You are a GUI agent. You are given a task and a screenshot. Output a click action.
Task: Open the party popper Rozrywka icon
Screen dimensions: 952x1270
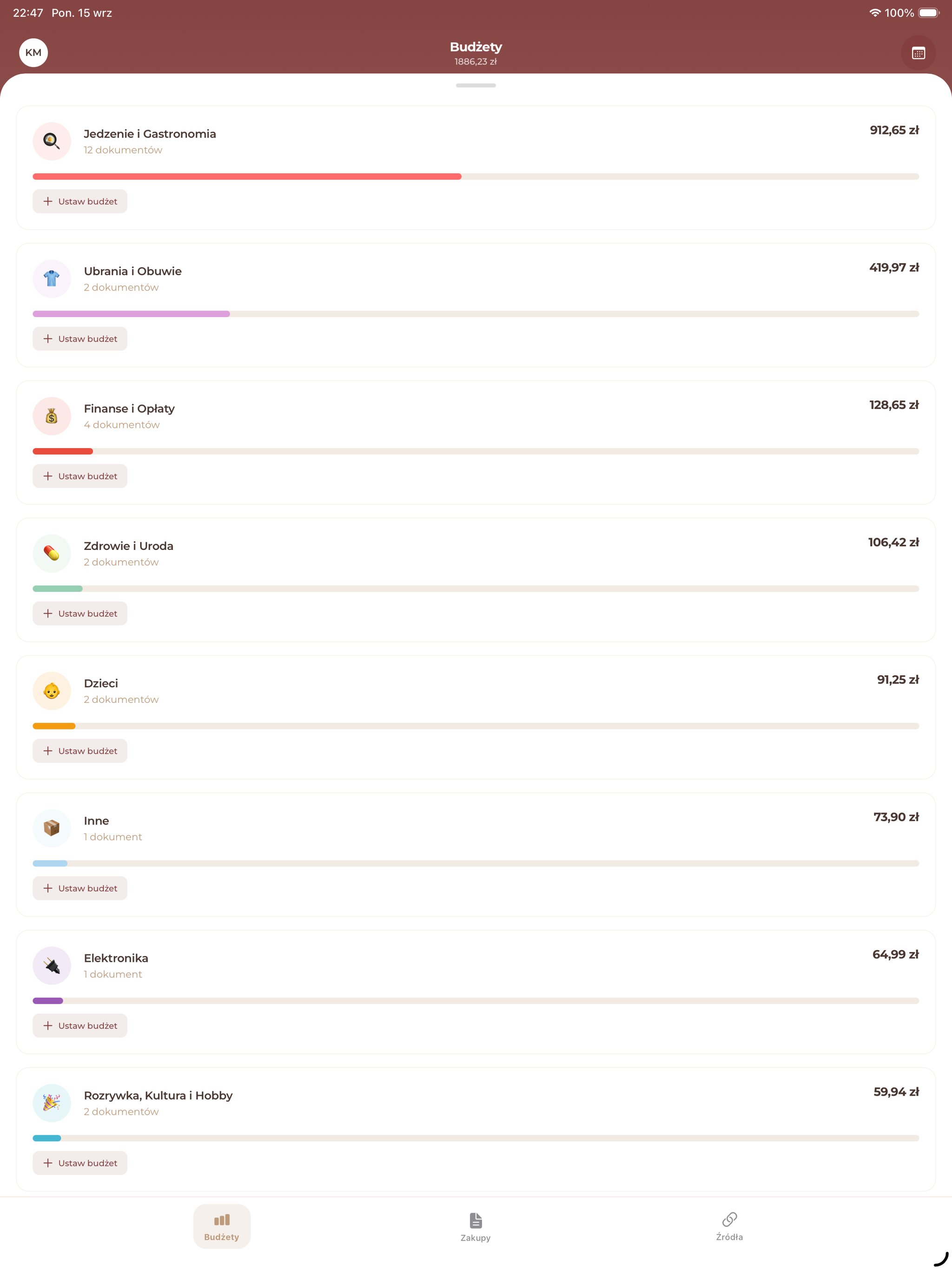coord(52,1103)
